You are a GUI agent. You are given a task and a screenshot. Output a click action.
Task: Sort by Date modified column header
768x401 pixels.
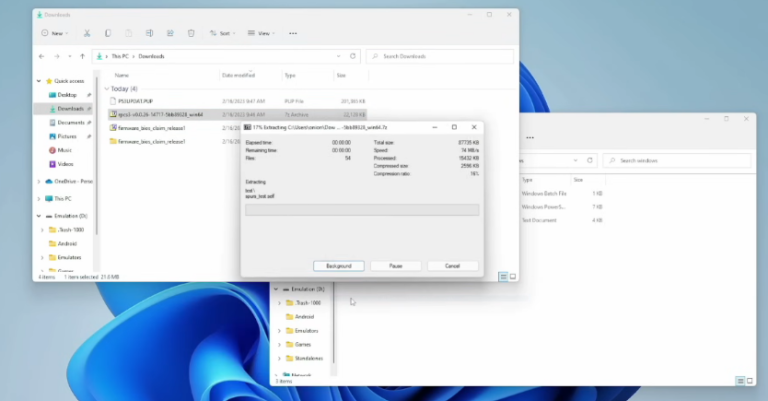point(239,75)
